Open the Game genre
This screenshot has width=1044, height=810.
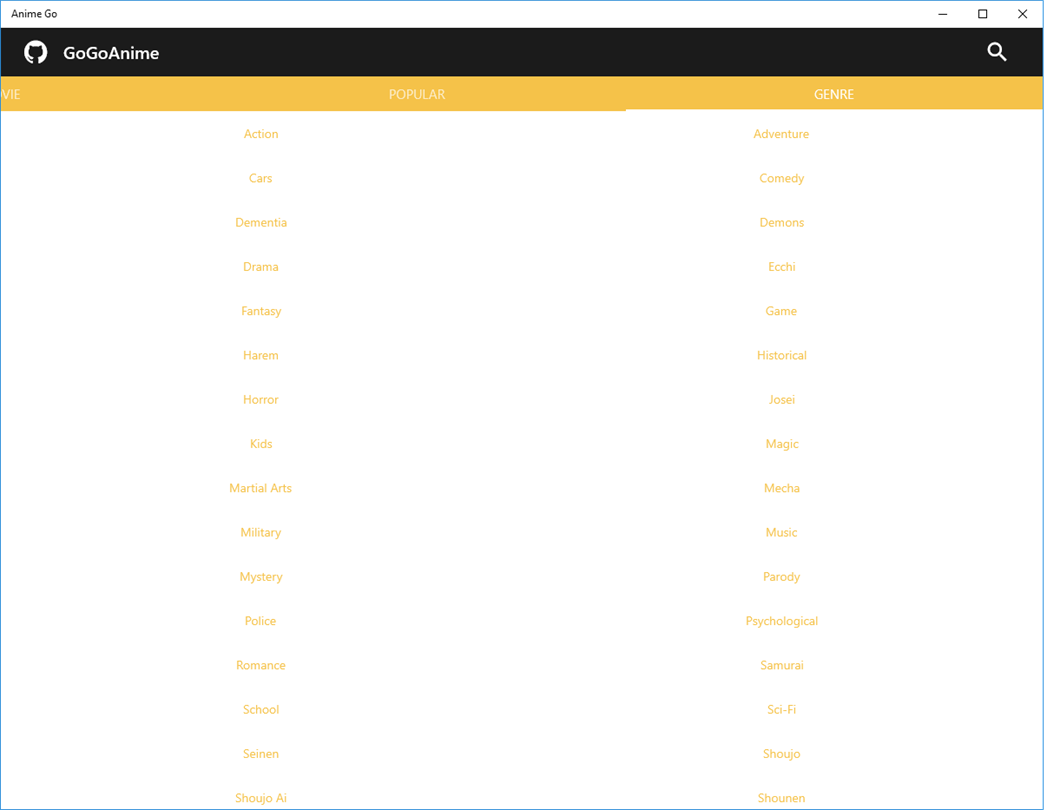781,311
